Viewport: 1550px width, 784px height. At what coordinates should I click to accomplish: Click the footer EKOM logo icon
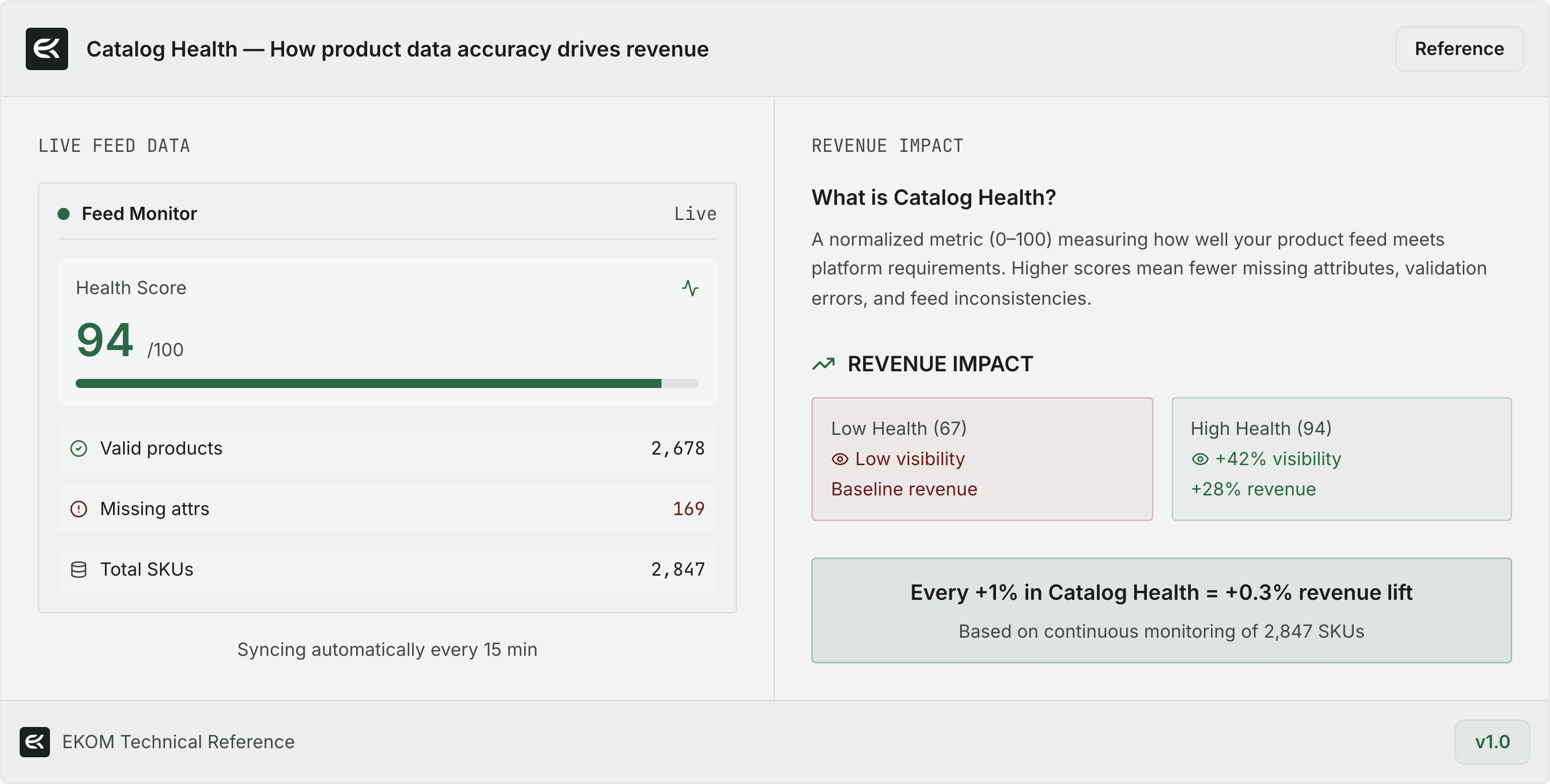coord(34,741)
